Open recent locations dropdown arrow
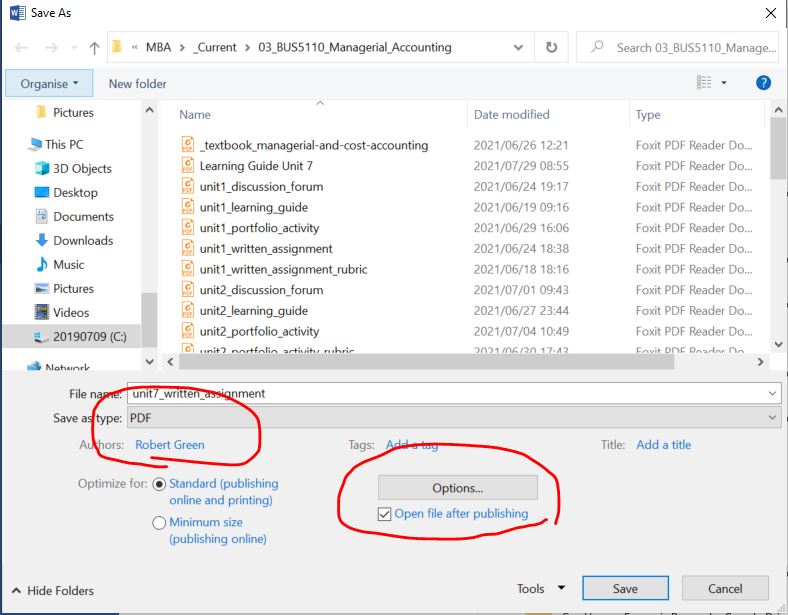The image size is (788, 615). pyautogui.click(x=74, y=48)
